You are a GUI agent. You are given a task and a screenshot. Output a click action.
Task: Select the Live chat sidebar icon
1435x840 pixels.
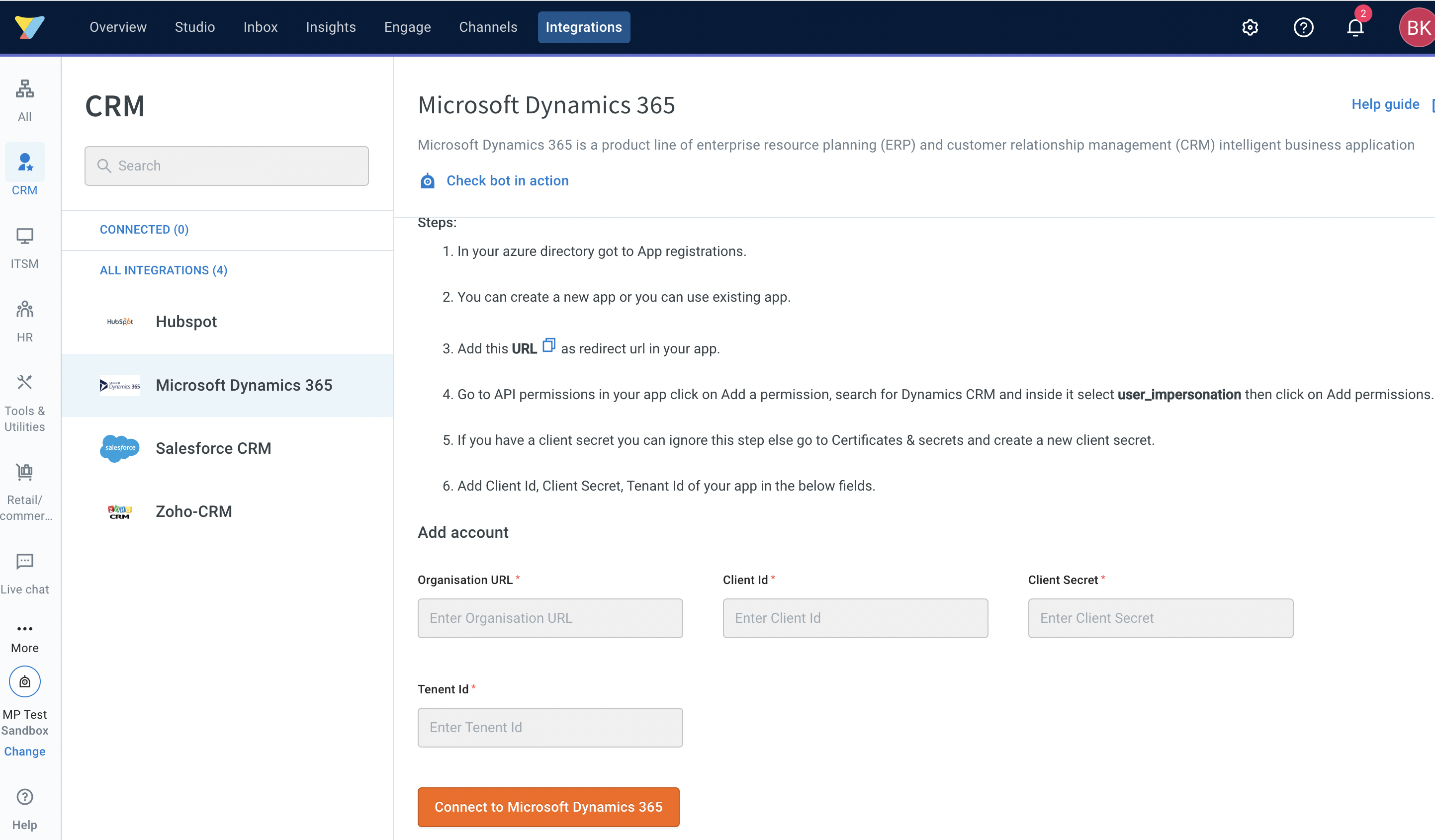tap(24, 561)
